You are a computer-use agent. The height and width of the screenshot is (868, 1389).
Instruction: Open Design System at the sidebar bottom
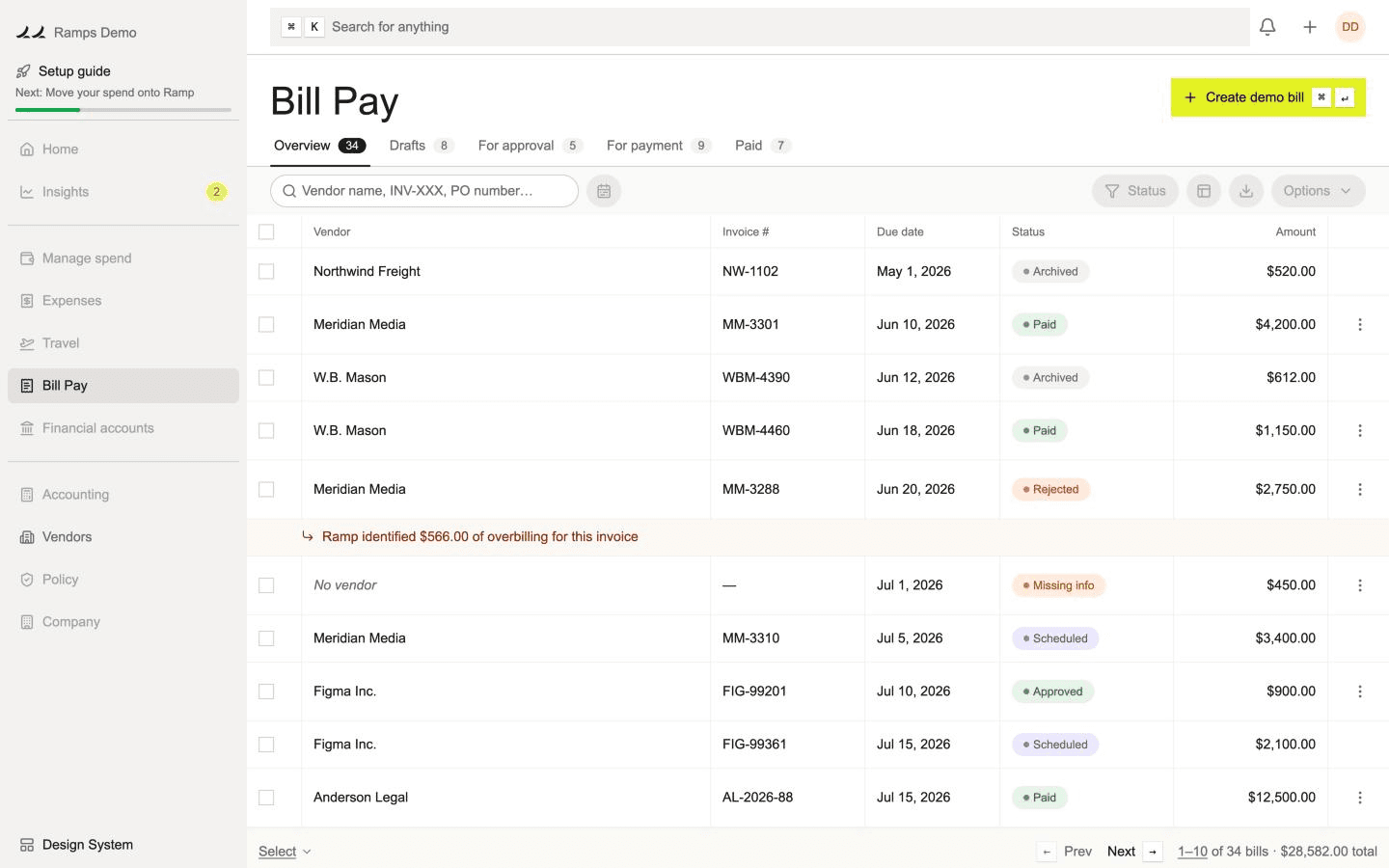123,845
